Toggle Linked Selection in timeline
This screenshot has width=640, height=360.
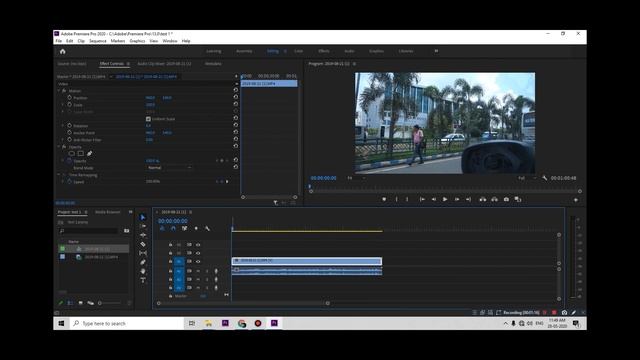pyautogui.click(x=184, y=229)
